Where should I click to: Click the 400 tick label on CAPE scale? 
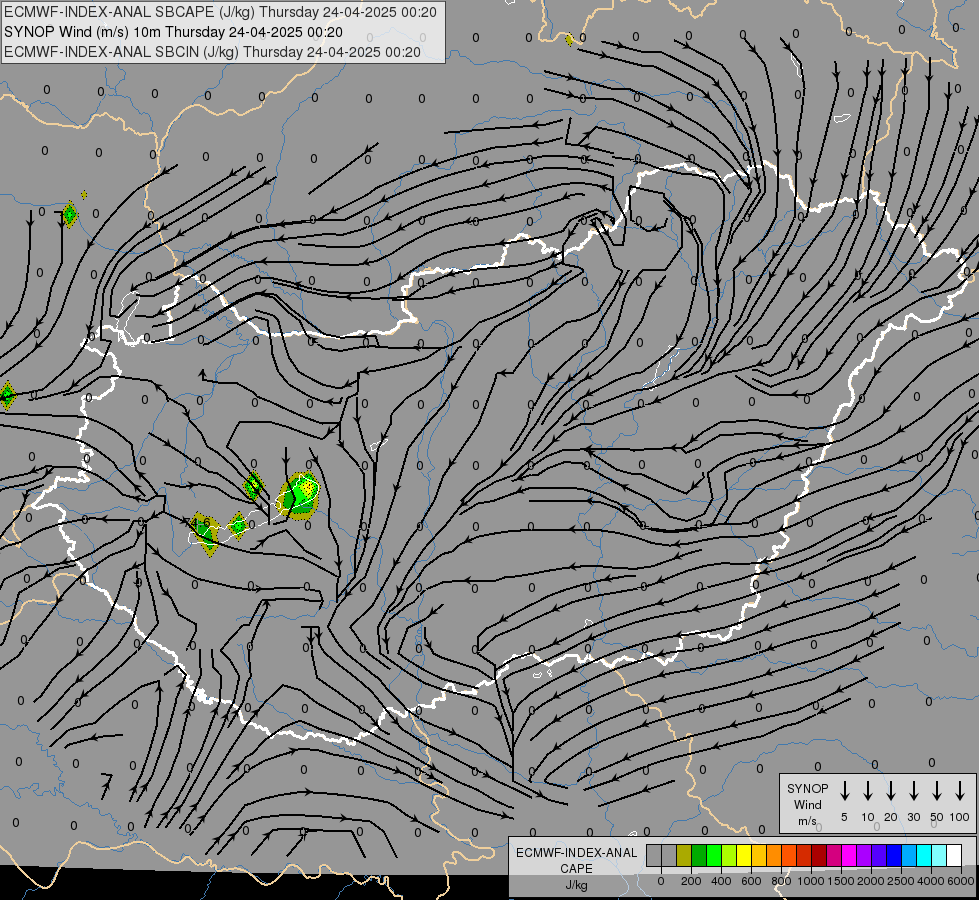click(721, 881)
